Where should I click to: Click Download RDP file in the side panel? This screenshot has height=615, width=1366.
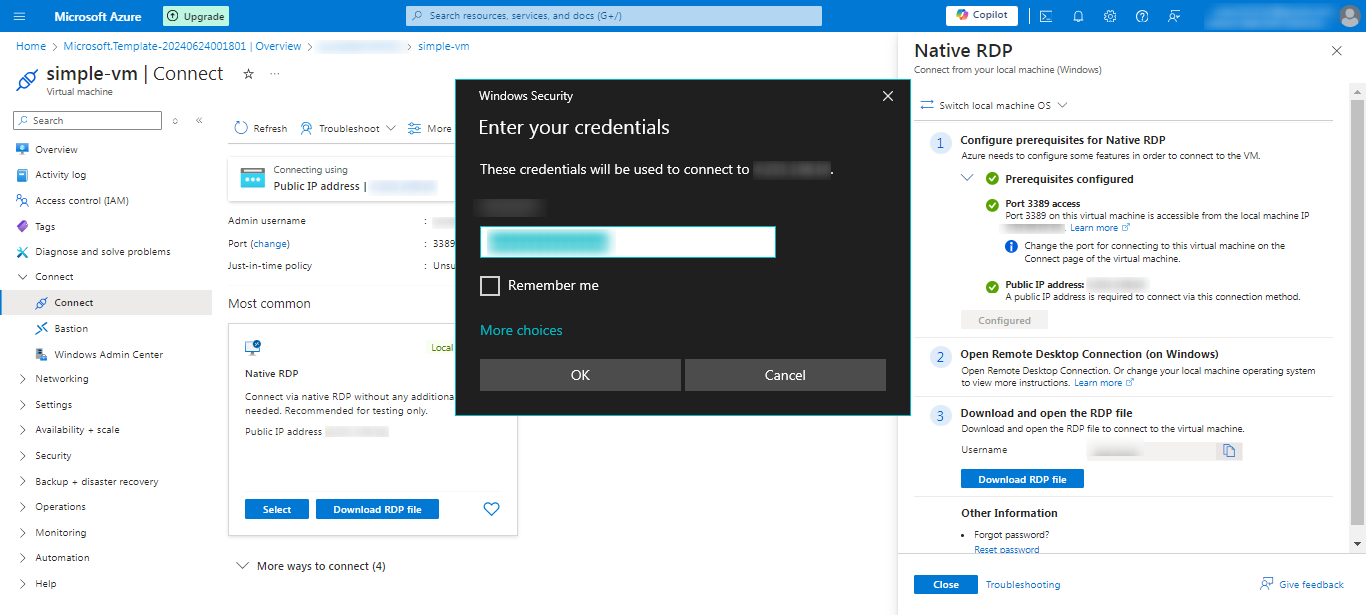1022,479
